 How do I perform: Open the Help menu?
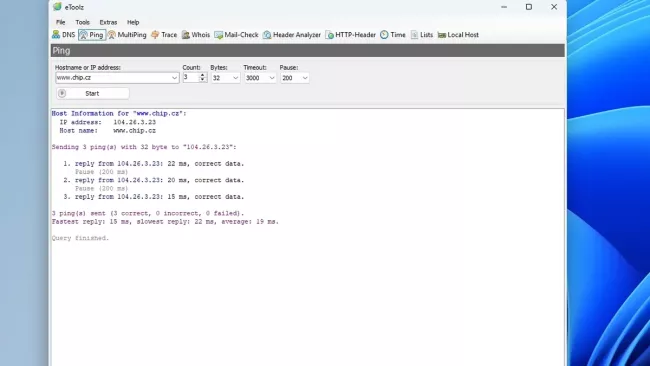click(x=133, y=22)
